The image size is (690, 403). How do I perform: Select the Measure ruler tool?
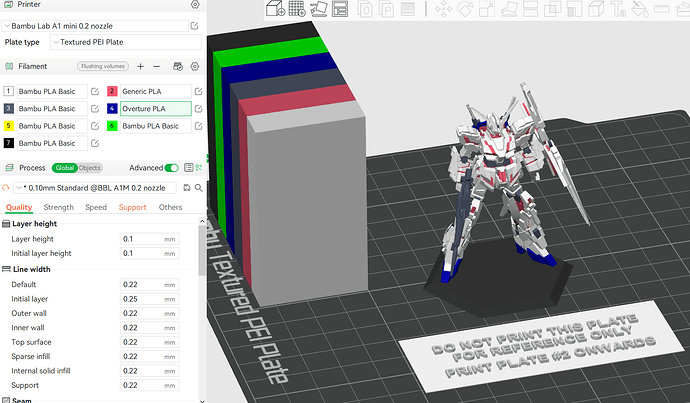[661, 8]
